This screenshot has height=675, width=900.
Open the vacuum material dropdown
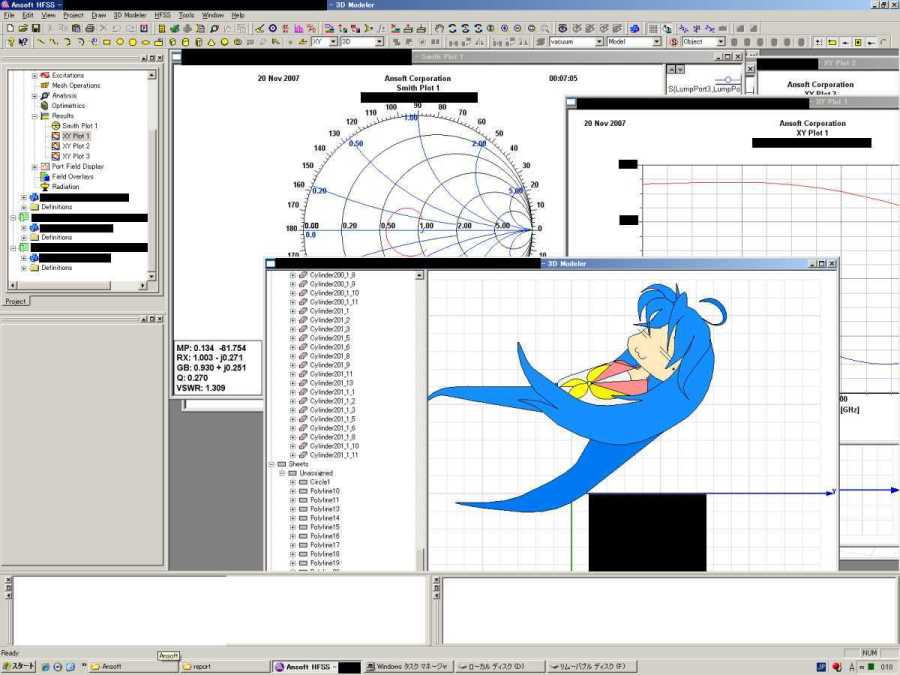click(x=599, y=42)
